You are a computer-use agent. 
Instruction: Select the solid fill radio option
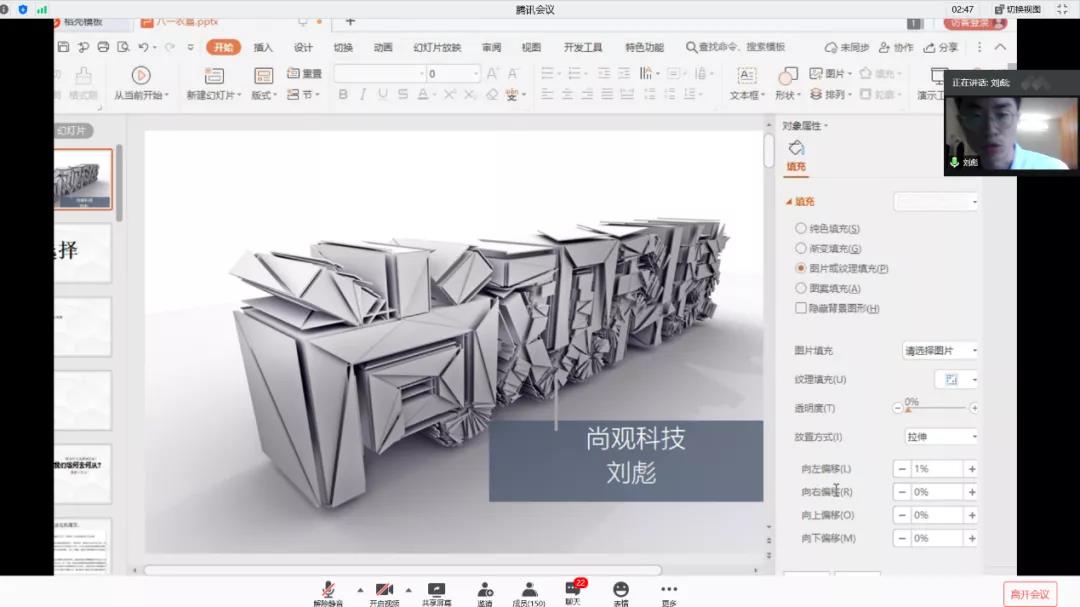coord(801,229)
